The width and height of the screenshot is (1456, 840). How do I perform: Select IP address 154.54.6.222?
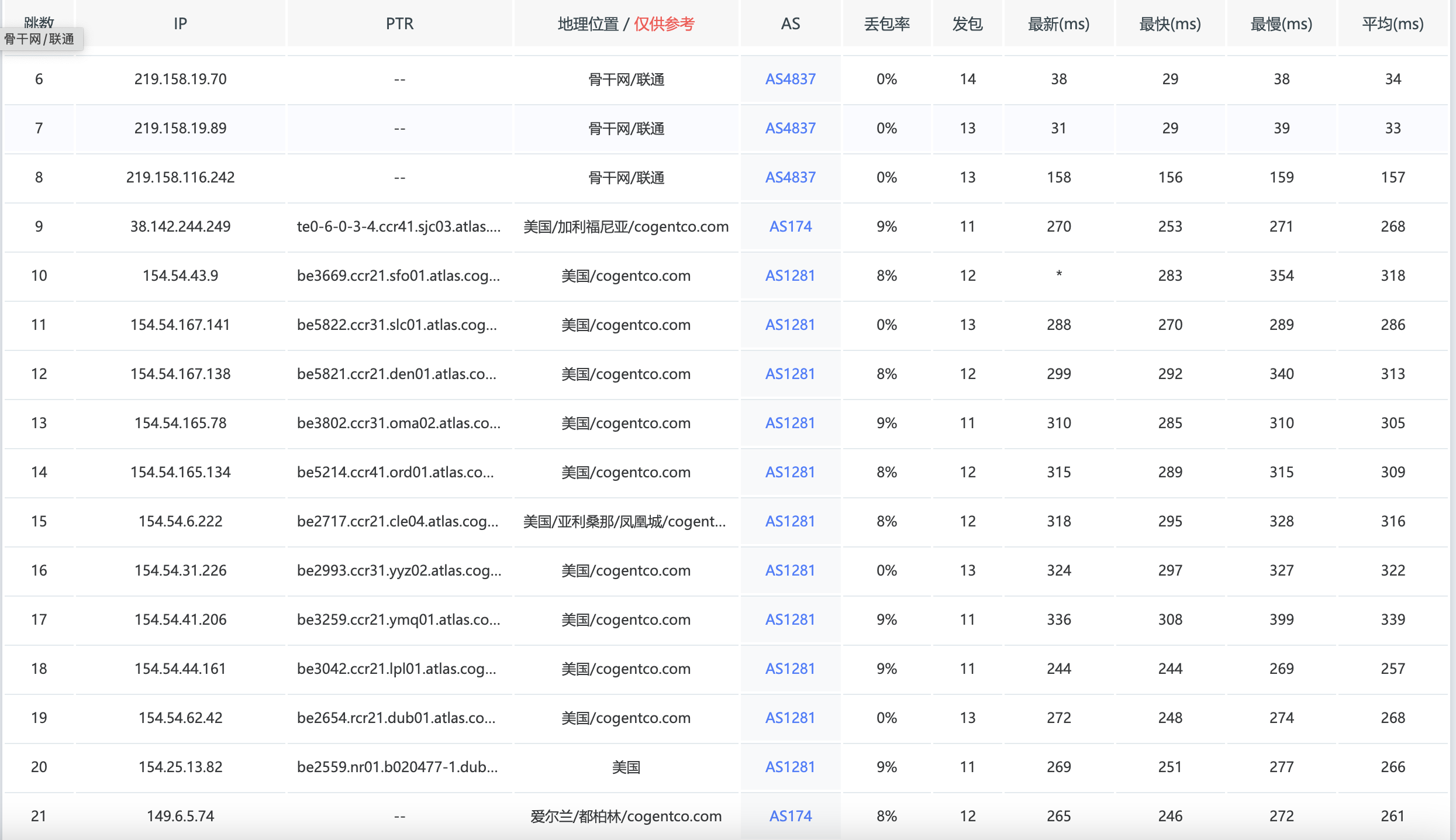pos(180,521)
